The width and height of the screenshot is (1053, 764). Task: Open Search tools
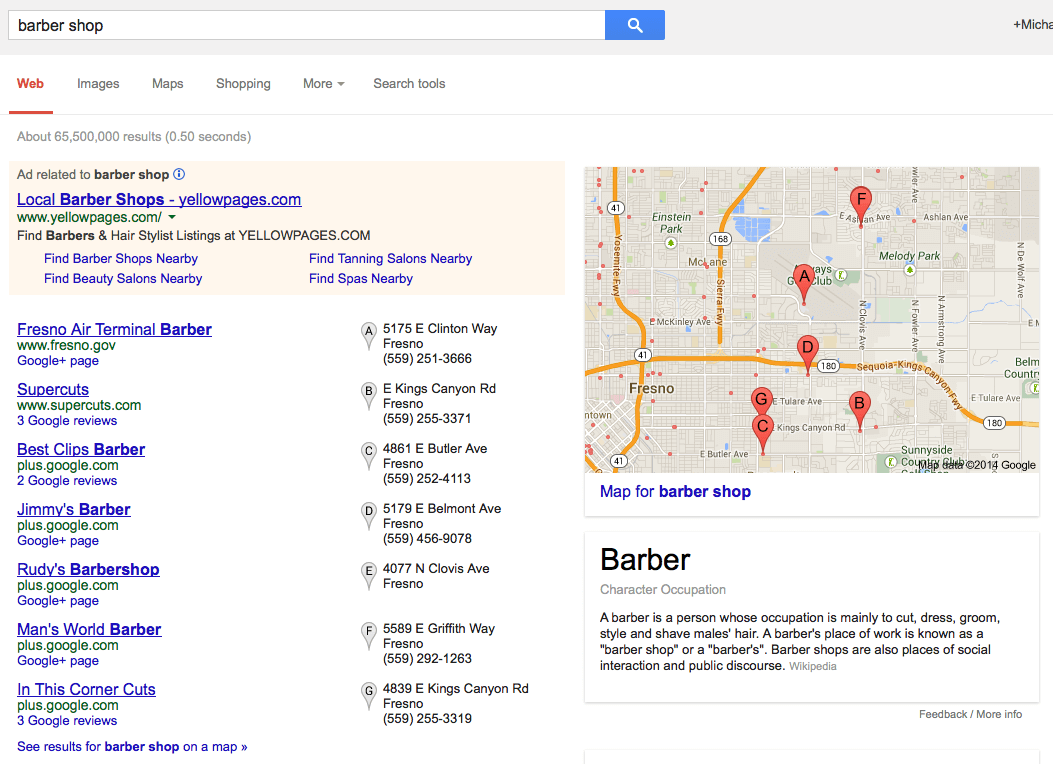[409, 84]
